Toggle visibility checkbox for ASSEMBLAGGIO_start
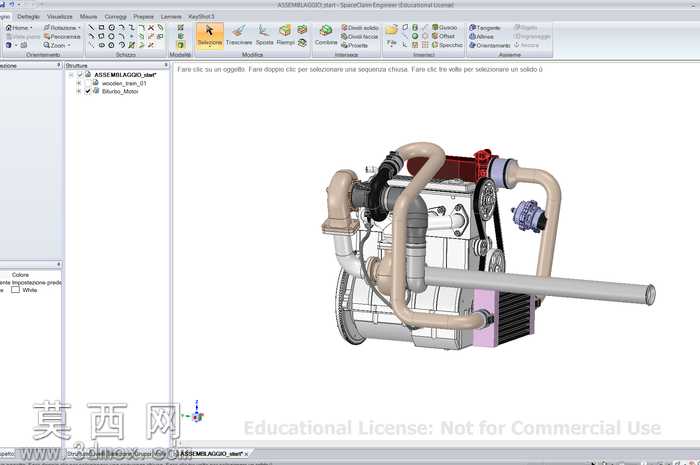This screenshot has height=465, width=700. pyautogui.click(x=79, y=75)
